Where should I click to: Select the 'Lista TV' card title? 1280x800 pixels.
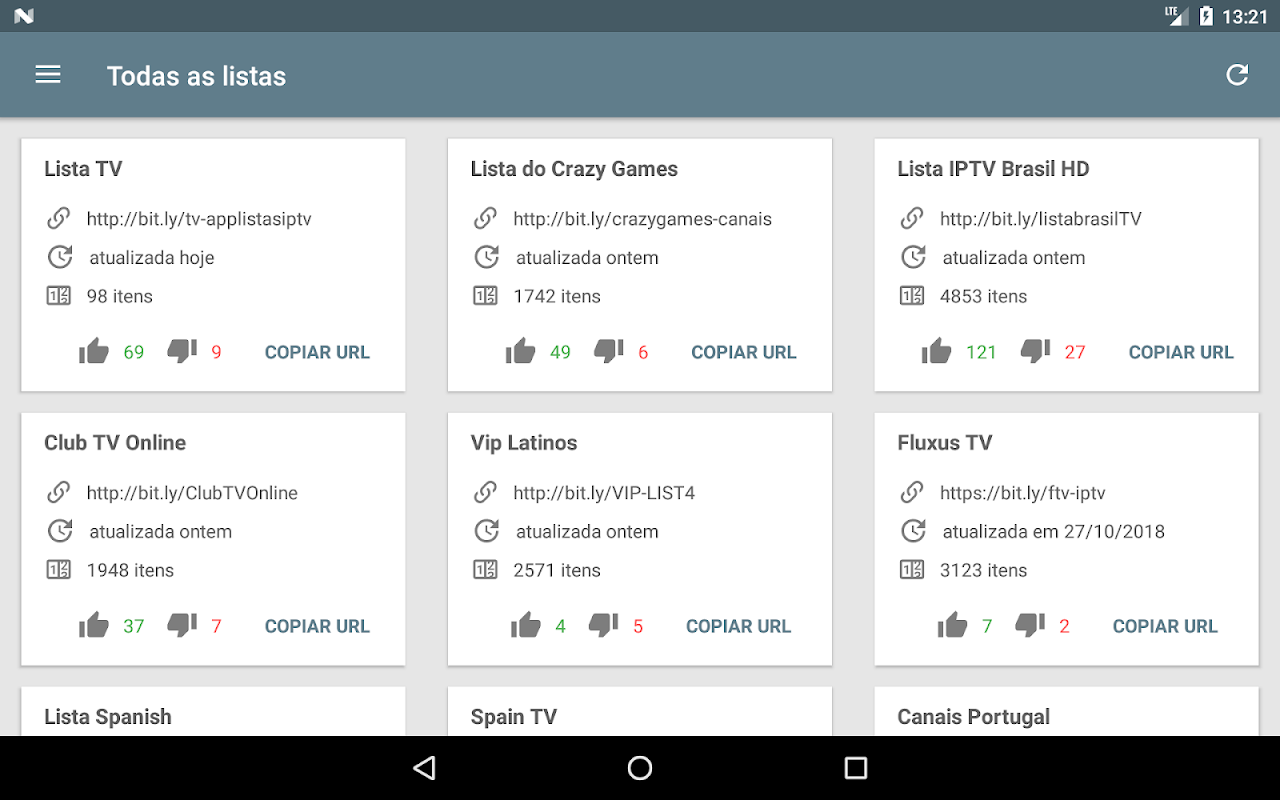click(83, 169)
